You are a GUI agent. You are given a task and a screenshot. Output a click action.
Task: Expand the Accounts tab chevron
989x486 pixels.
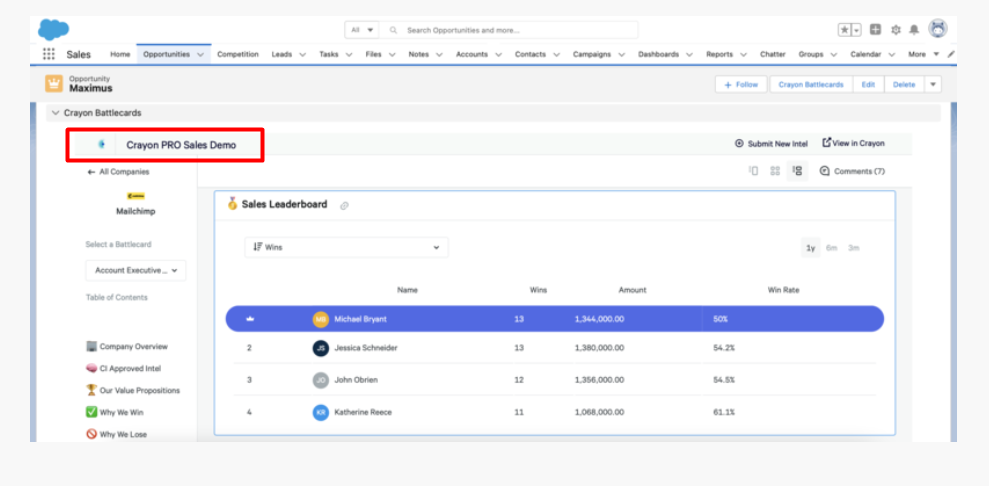pyautogui.click(x=498, y=55)
